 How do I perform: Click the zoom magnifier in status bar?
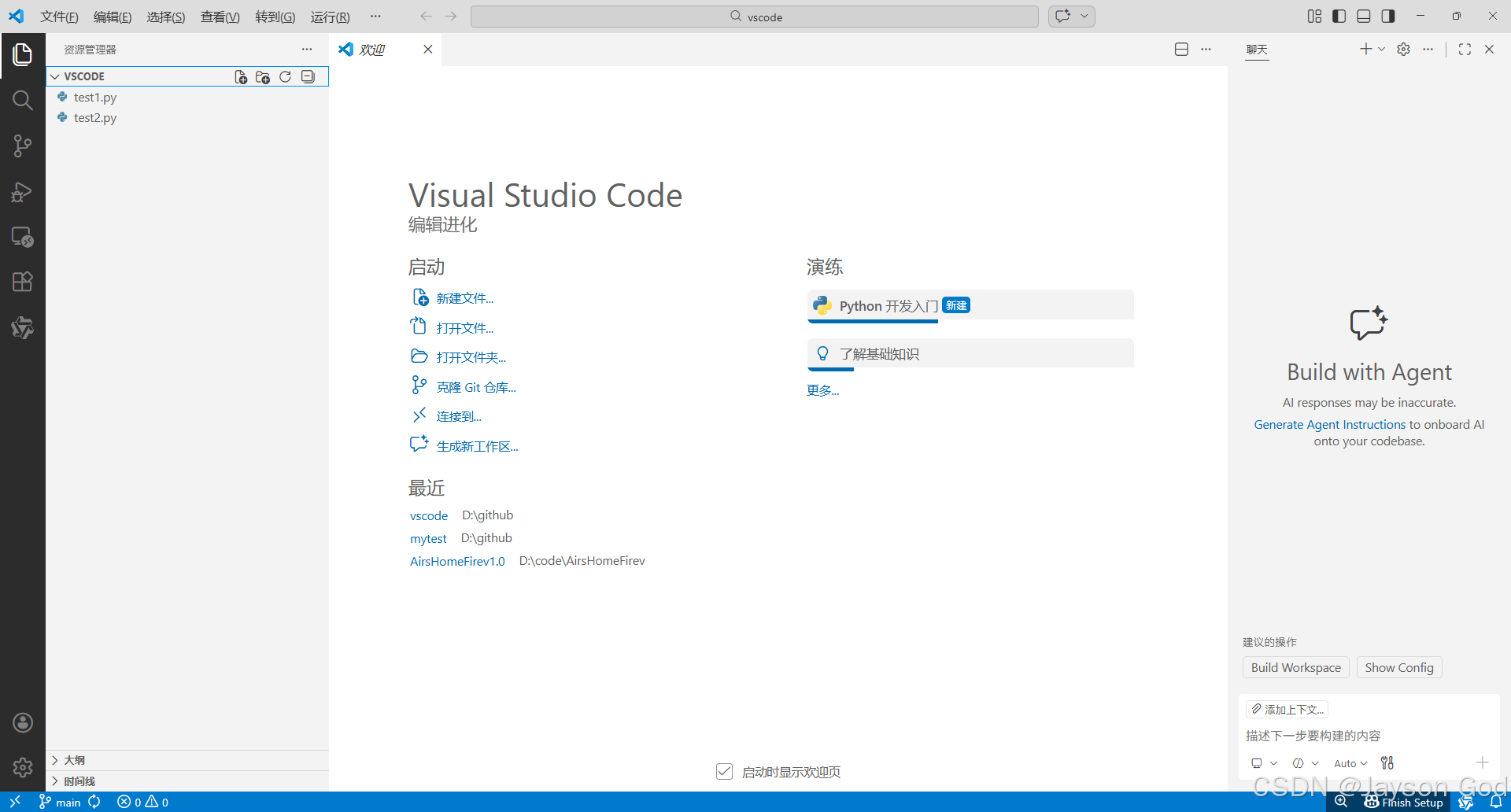point(1341,802)
